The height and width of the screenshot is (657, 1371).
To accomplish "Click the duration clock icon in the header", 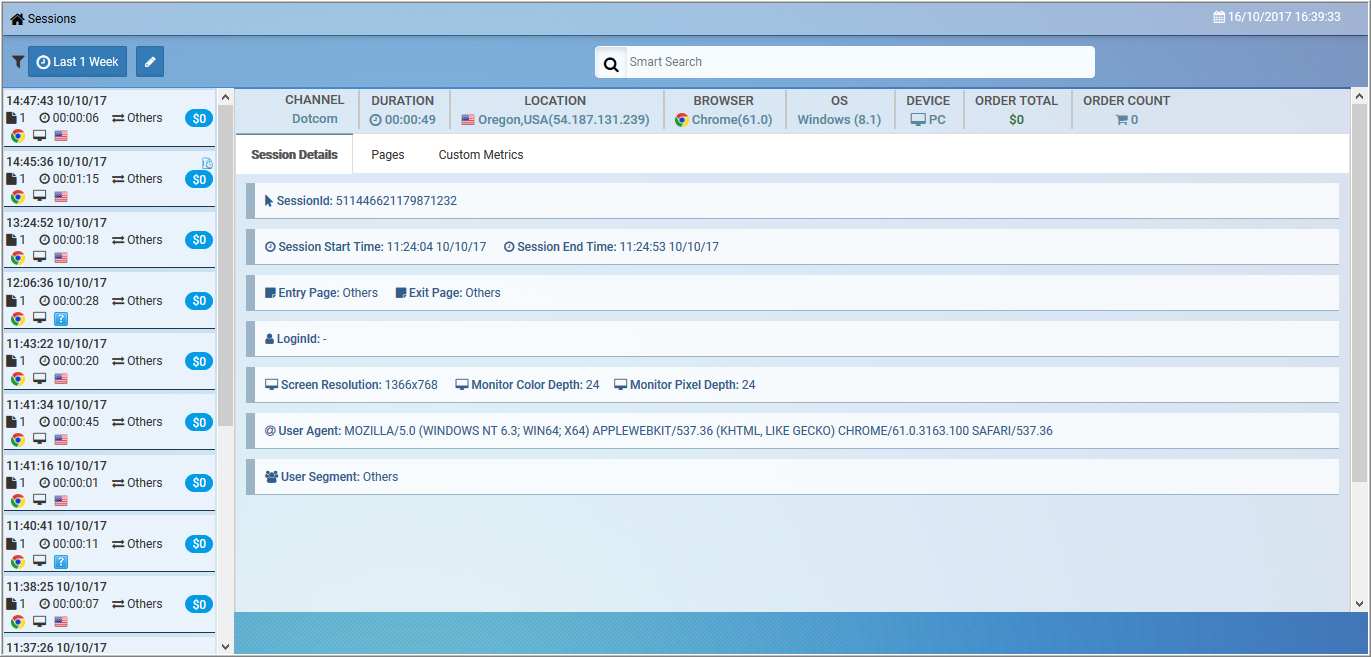I will 376,120.
